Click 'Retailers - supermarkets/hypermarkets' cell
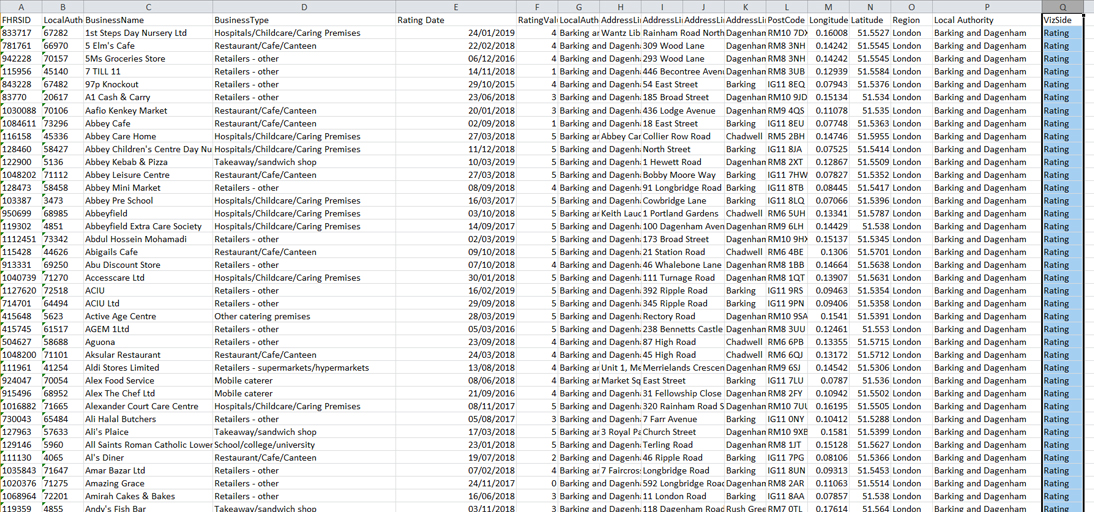Image resolution: width=1094 pixels, height=512 pixels. coord(290,368)
